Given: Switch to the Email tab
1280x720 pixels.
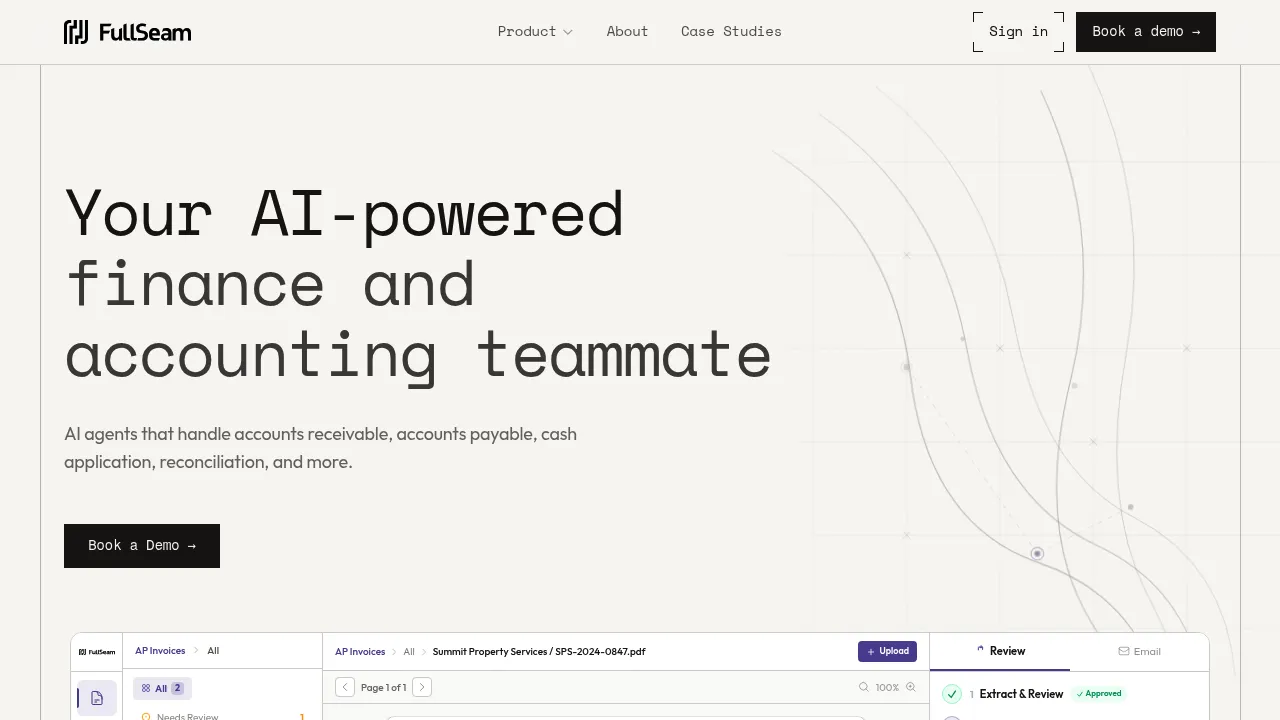Looking at the screenshot, I should click(1139, 651).
